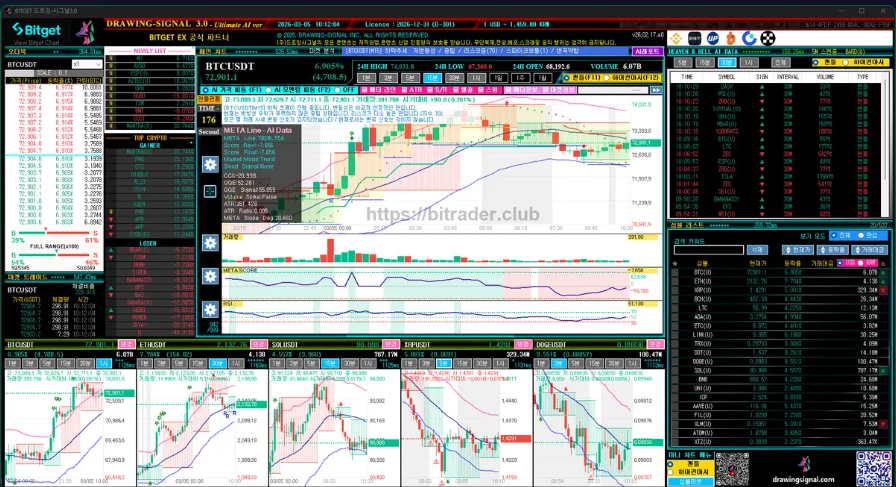The height and width of the screenshot is (487, 896).
Task: Open the drawingsignal.com link
Action: pos(803,480)
